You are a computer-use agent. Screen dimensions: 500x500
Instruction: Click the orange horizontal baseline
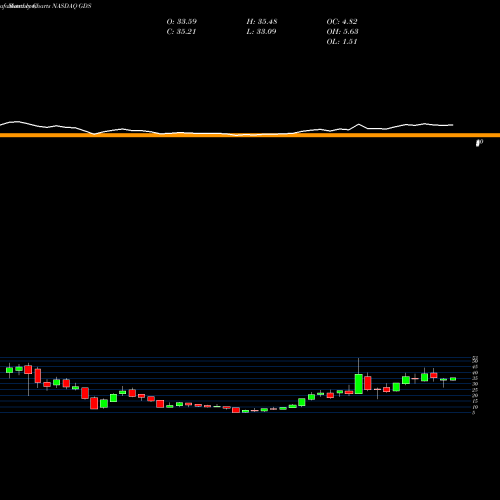(250, 135)
